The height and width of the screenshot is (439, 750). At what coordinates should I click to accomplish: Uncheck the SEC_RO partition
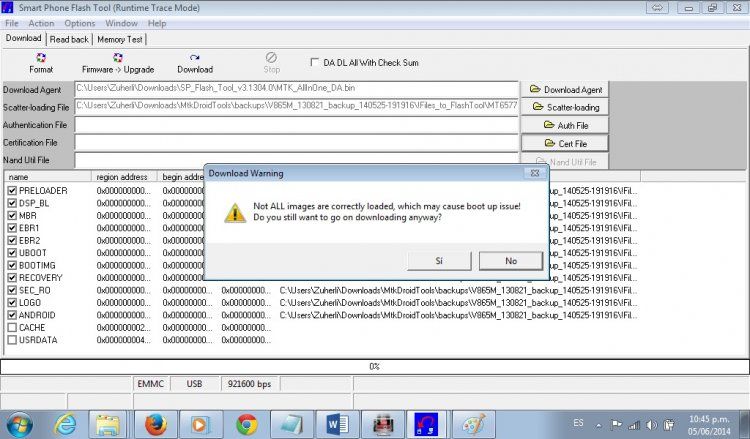12,290
